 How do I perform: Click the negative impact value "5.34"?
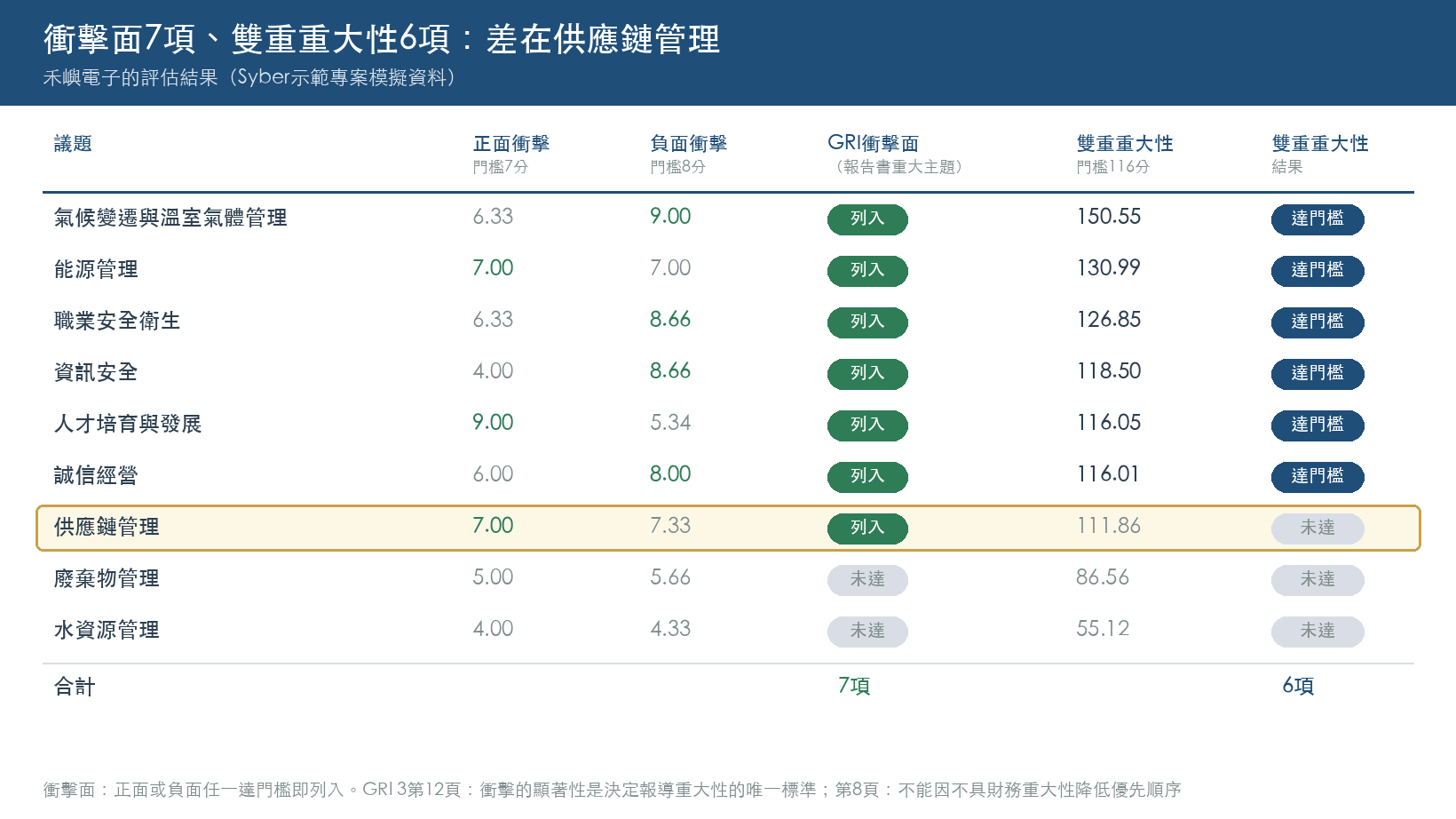coord(670,423)
